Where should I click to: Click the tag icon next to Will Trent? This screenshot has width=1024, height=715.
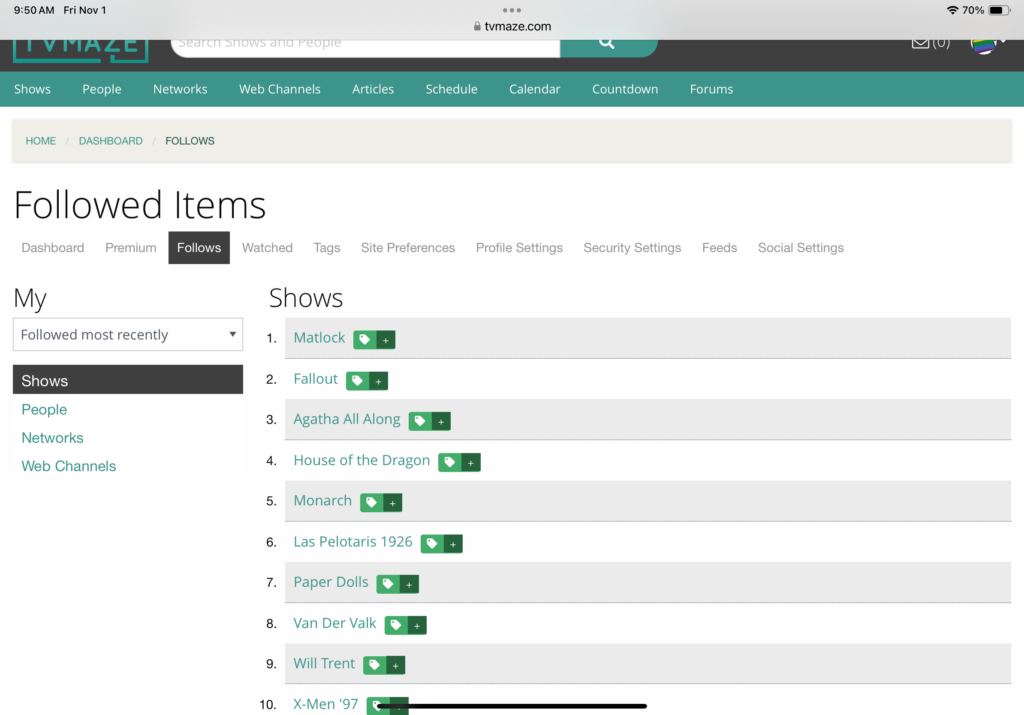point(374,665)
